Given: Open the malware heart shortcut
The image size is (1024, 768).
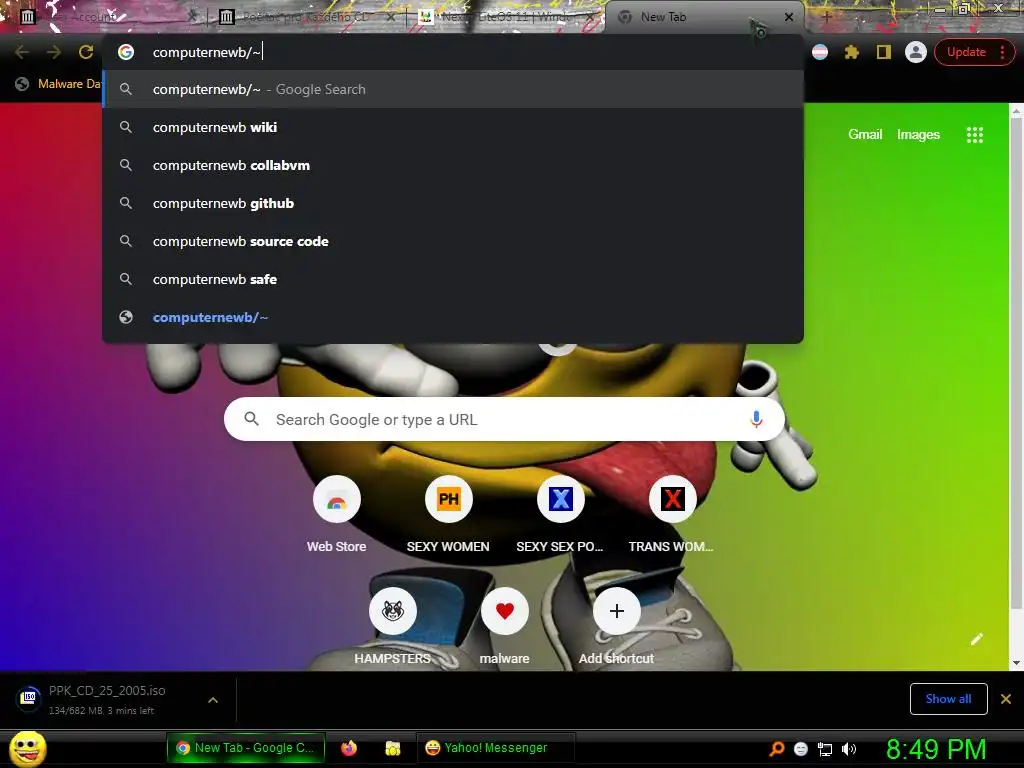Looking at the screenshot, I should tap(505, 611).
